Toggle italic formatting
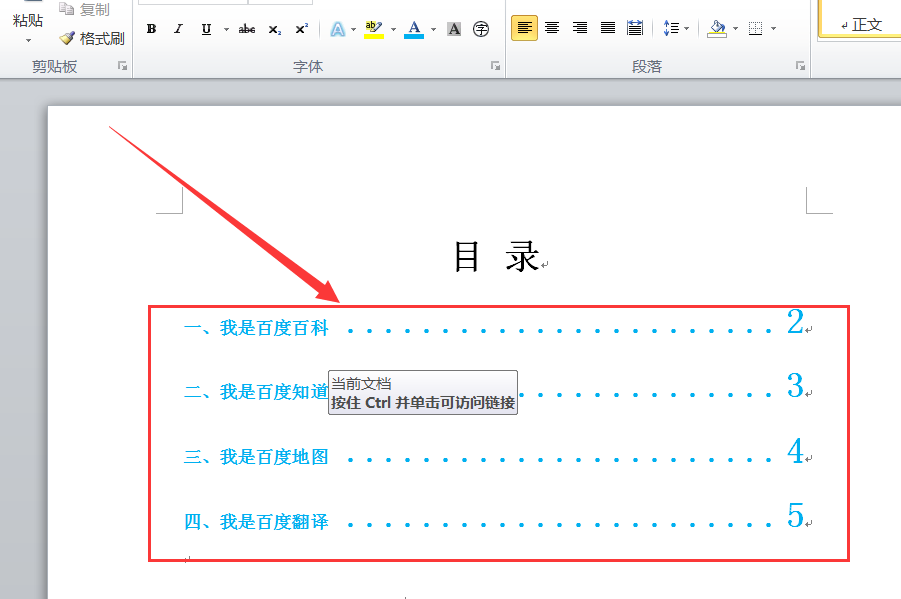Screen dimensions: 901x599 (x=179, y=29)
